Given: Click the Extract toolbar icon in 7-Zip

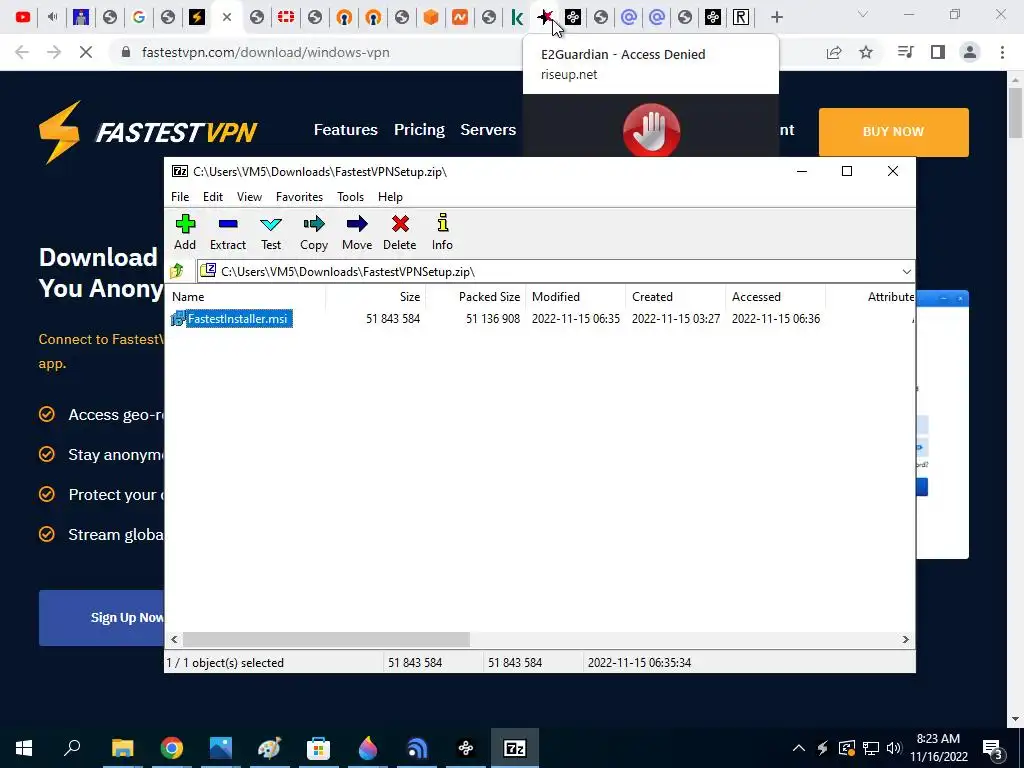Looking at the screenshot, I should tap(228, 224).
